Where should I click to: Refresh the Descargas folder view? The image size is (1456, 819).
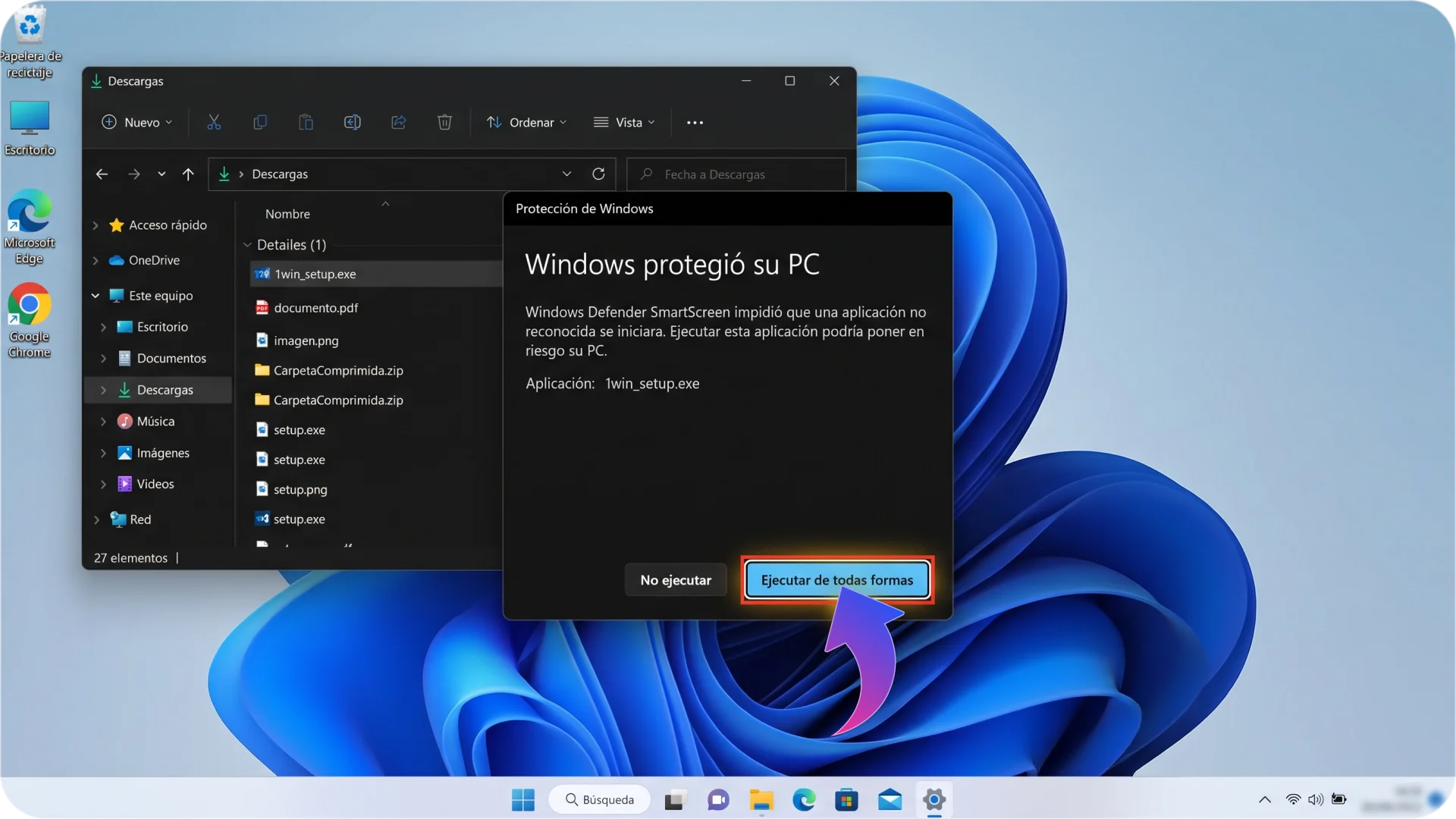click(598, 174)
